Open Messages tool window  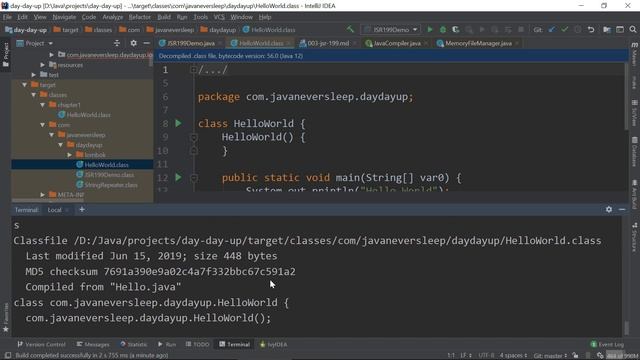(93, 344)
